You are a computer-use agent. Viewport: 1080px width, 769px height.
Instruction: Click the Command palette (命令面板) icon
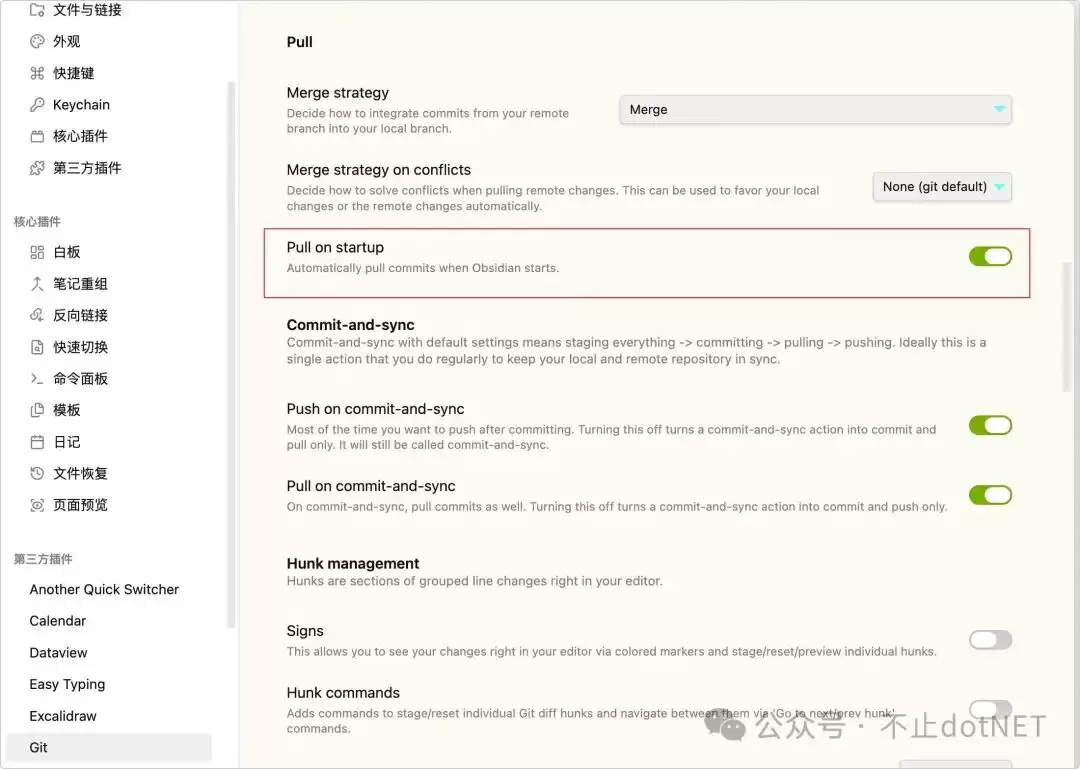point(37,379)
